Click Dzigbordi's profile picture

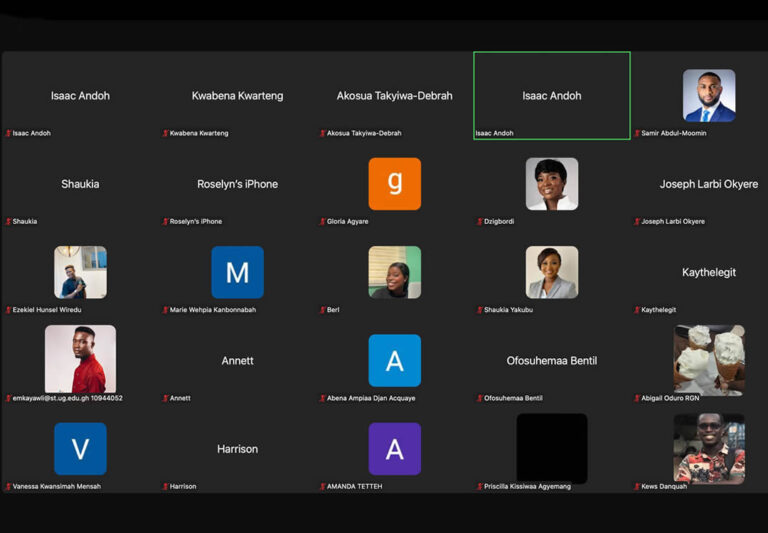[x=551, y=183]
